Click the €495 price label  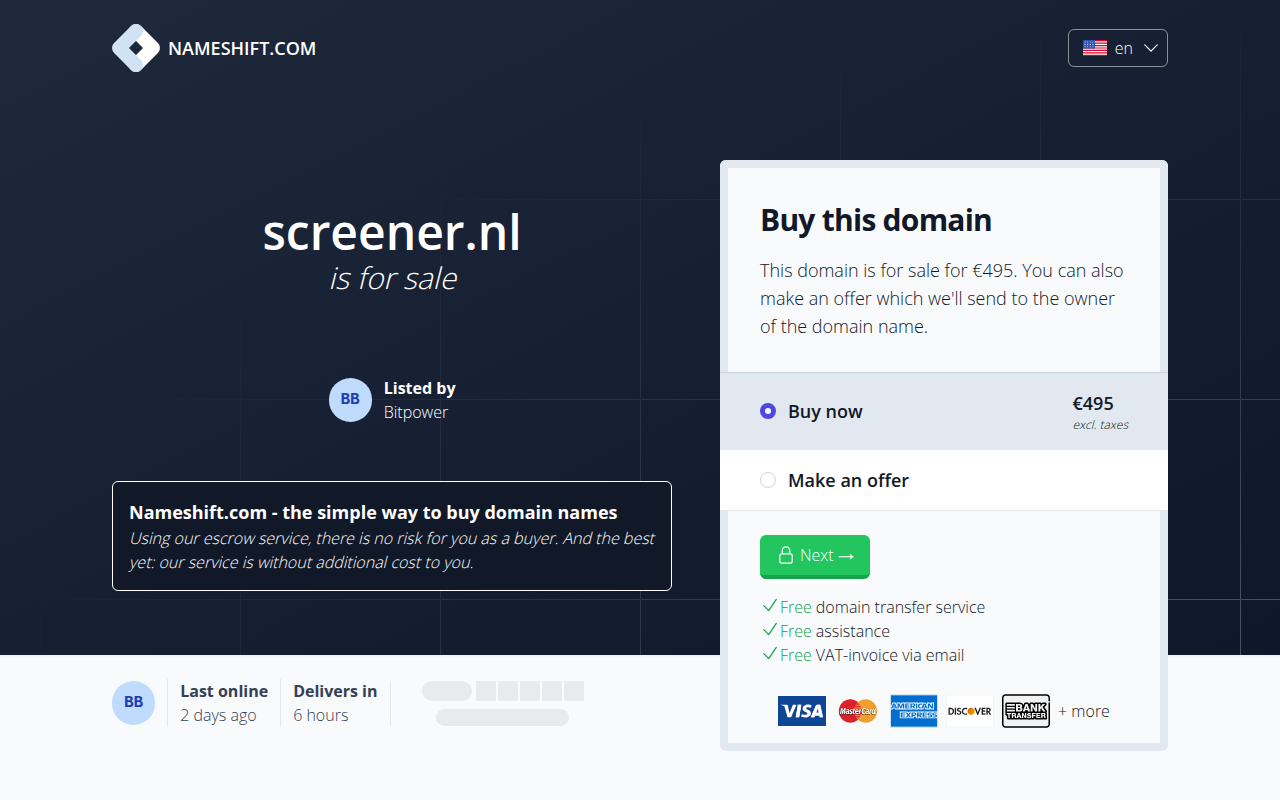pyautogui.click(x=1093, y=404)
